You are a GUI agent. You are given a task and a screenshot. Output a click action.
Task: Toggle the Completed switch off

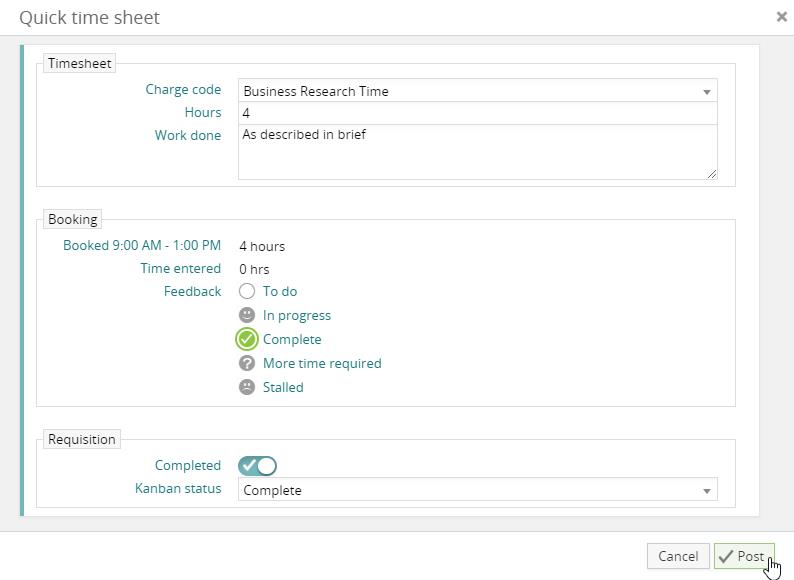(257, 465)
